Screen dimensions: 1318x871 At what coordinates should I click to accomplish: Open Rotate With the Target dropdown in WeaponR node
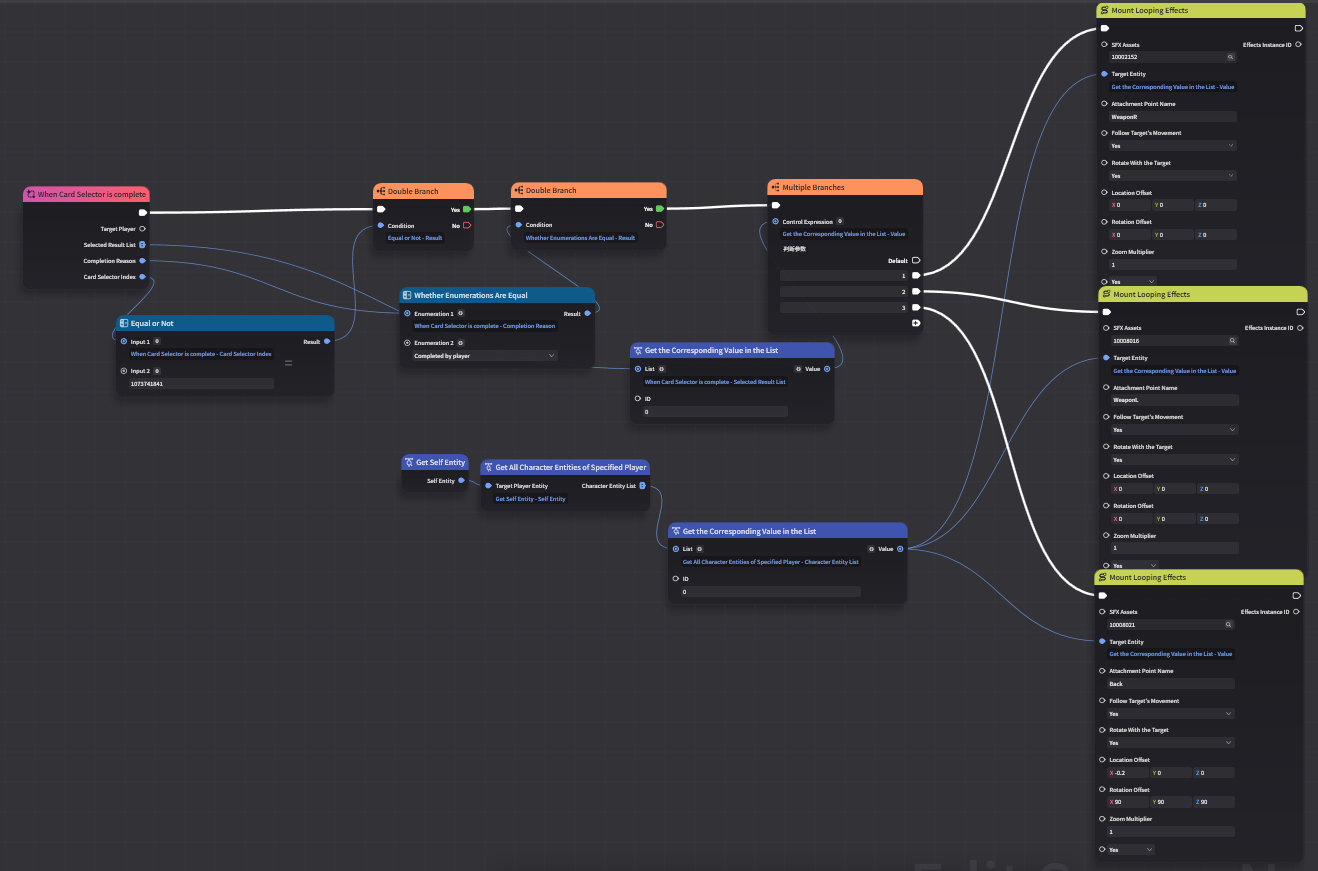coord(1173,175)
